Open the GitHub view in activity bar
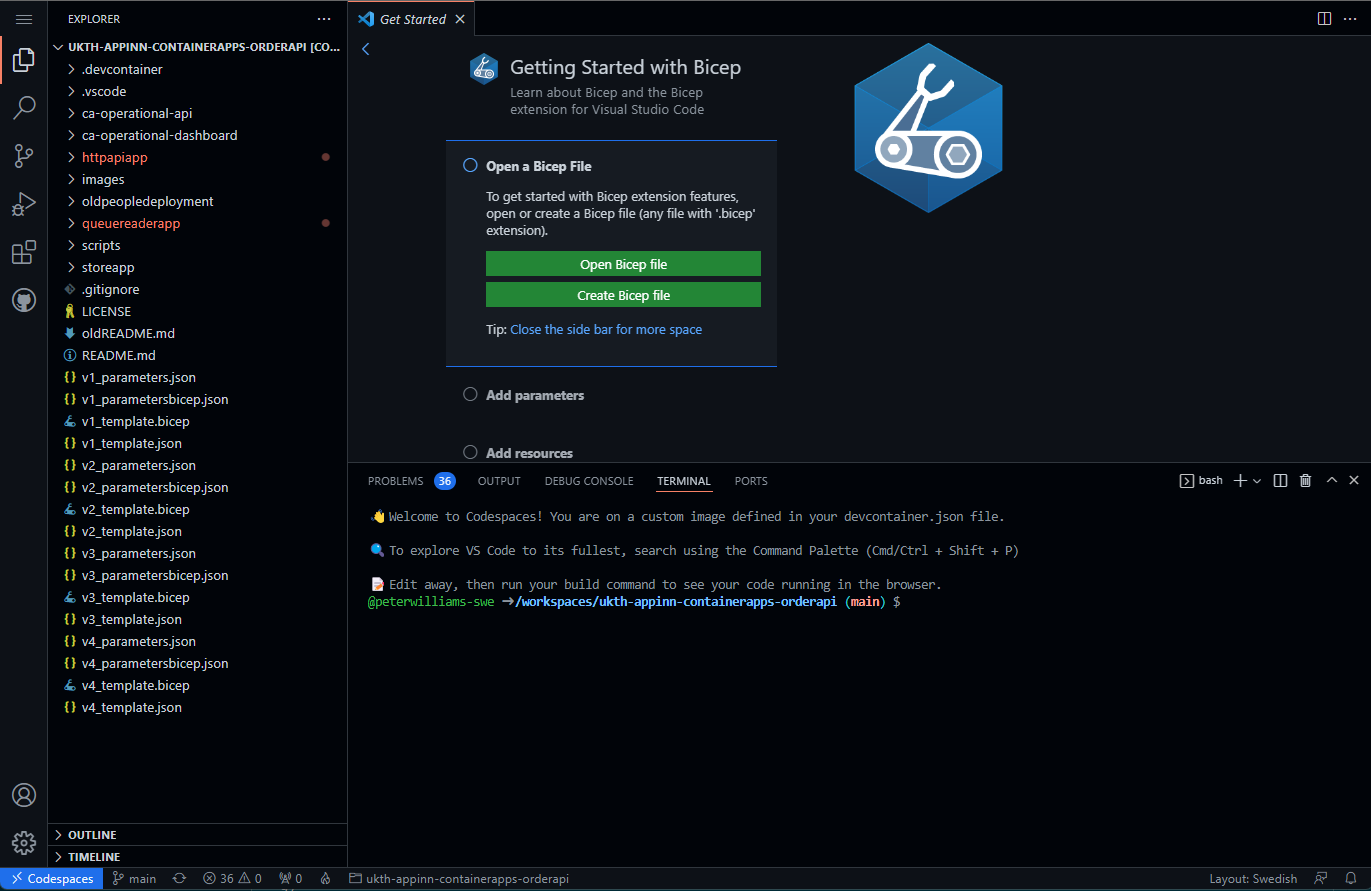 [24, 300]
